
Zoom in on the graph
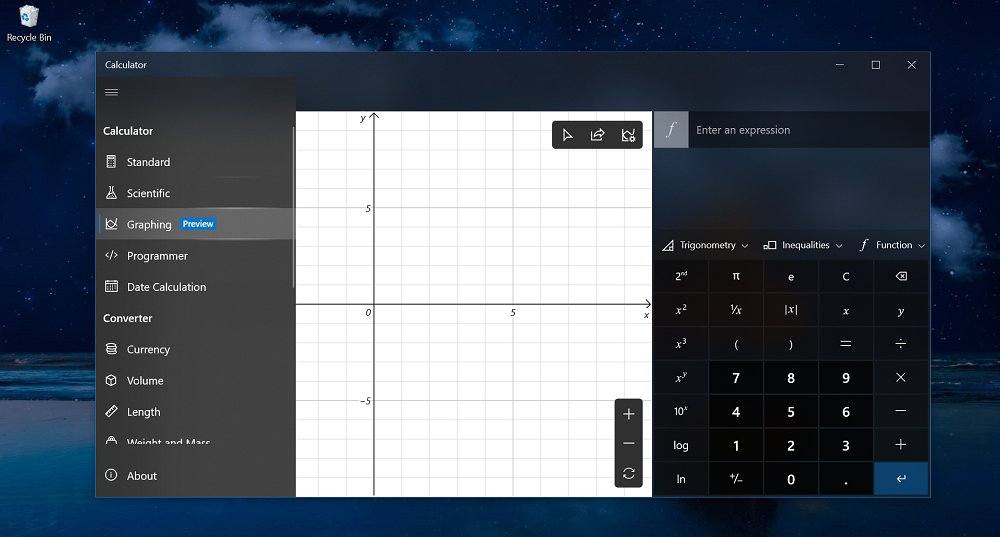point(629,414)
